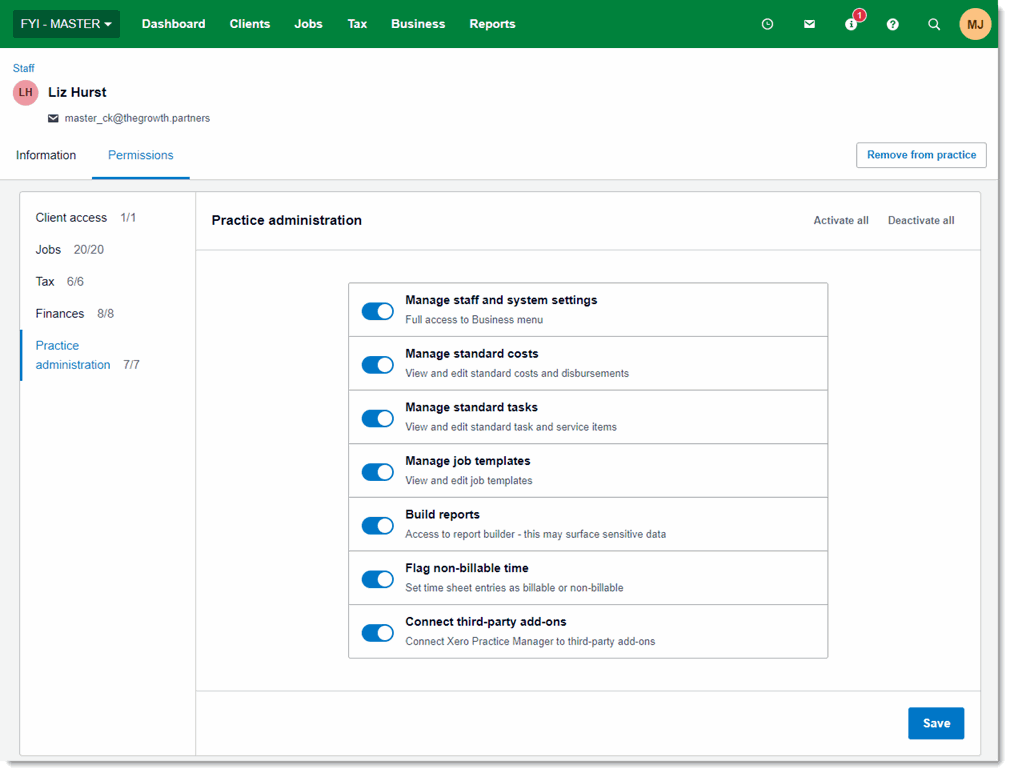Click the Save button
Viewport: 1010px width, 773px height.
[936, 723]
